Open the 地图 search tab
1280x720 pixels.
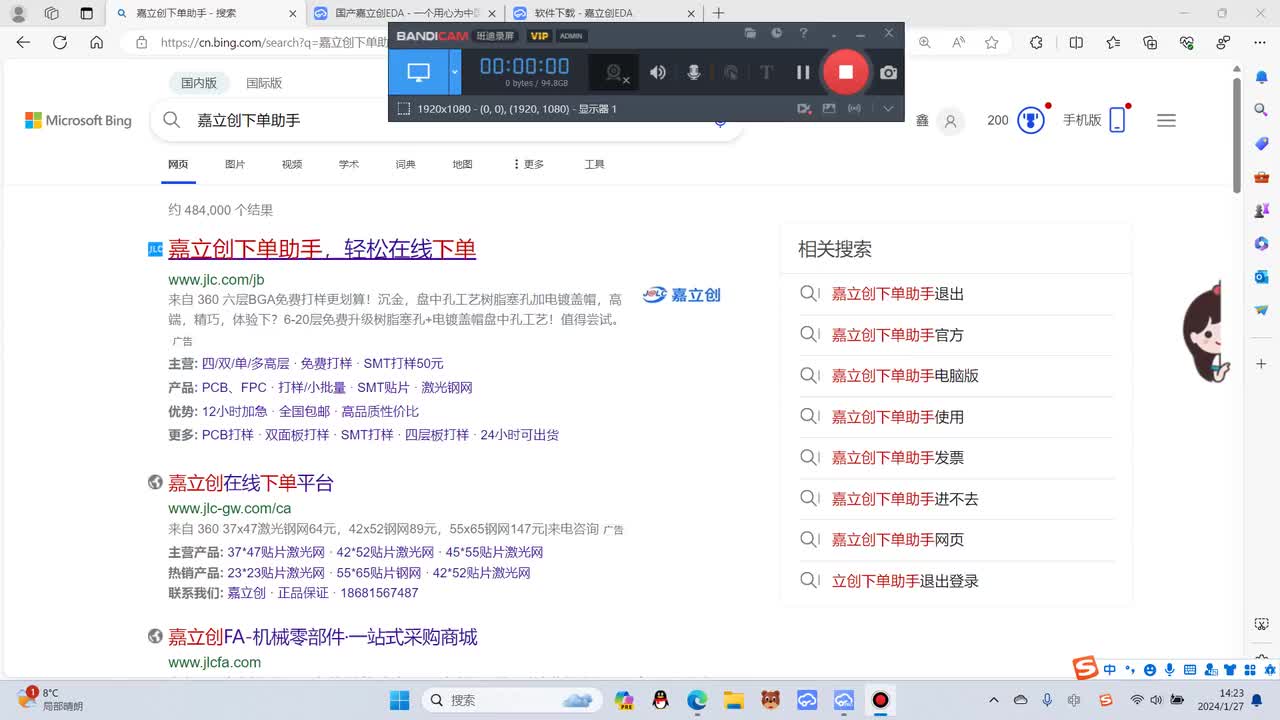[462, 164]
